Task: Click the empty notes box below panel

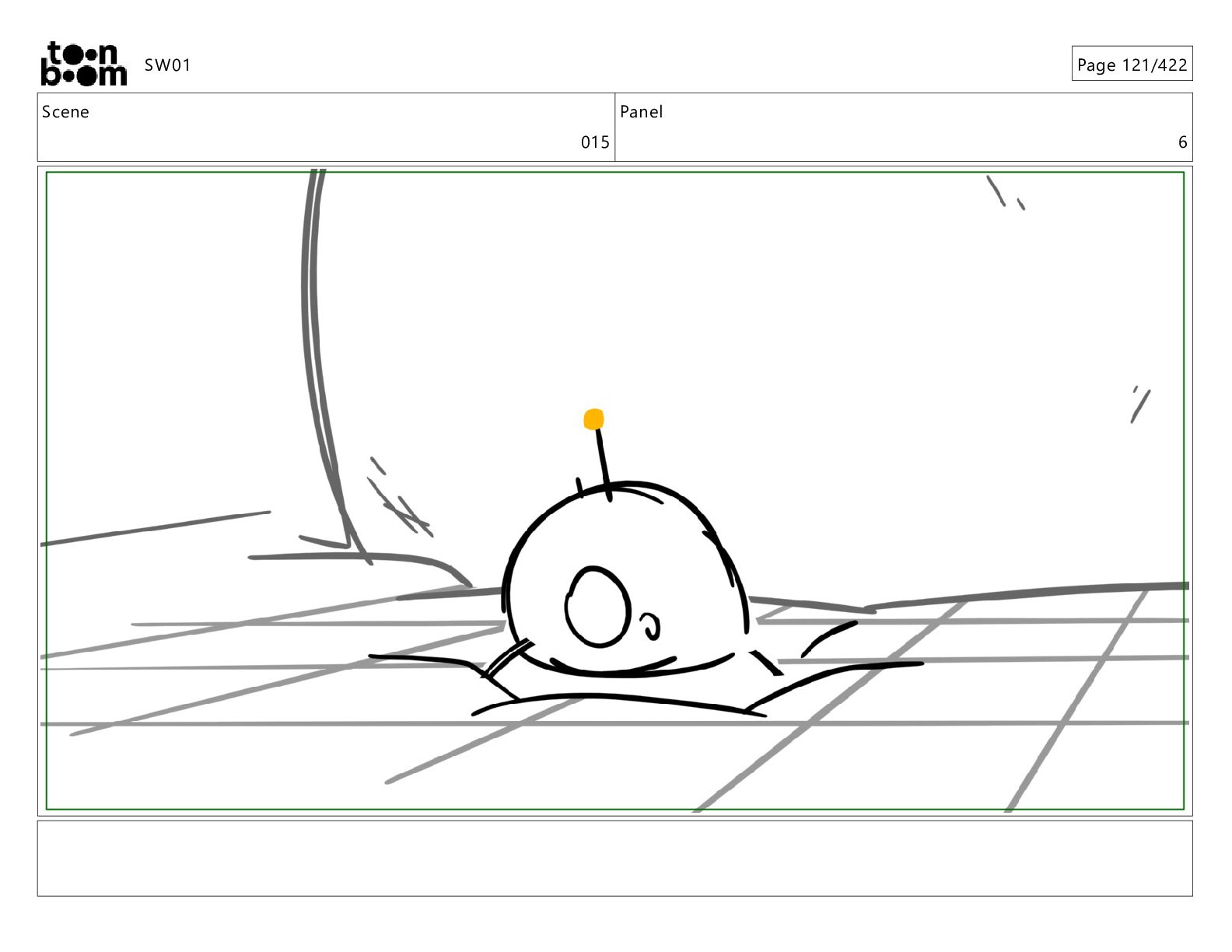Action: [614, 858]
